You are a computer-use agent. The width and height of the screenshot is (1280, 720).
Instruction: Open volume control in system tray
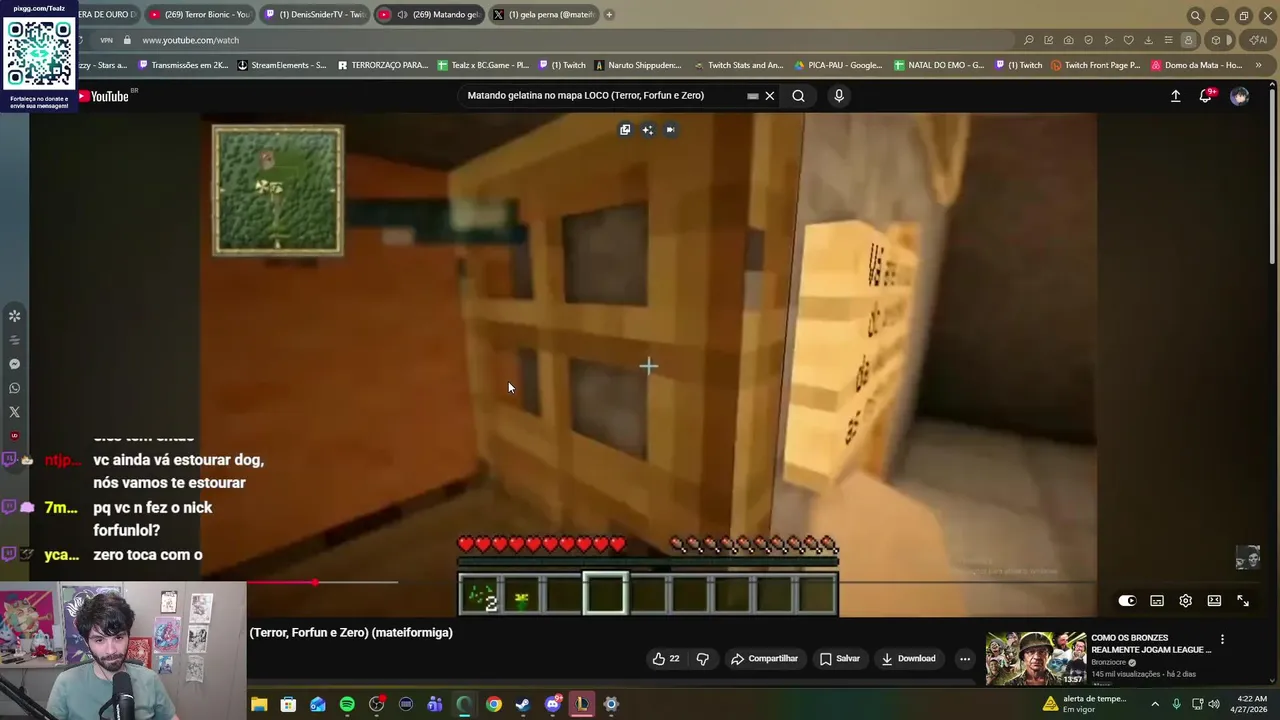point(1216,704)
